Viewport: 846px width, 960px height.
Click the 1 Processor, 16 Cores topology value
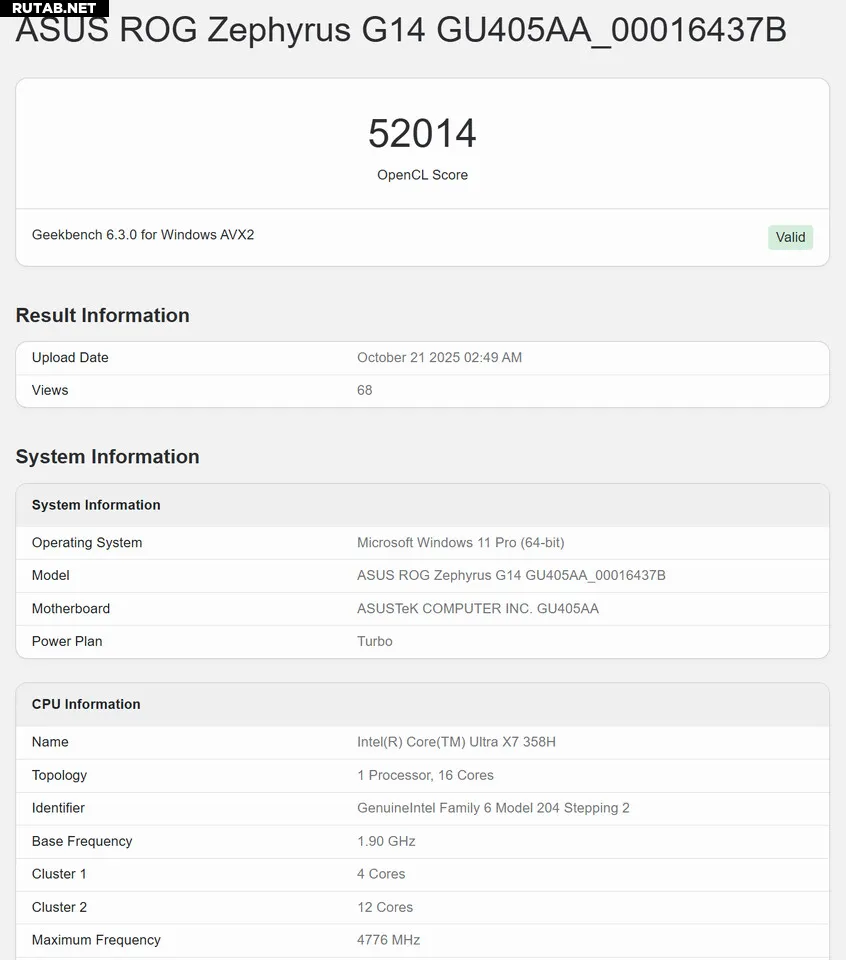pos(425,775)
